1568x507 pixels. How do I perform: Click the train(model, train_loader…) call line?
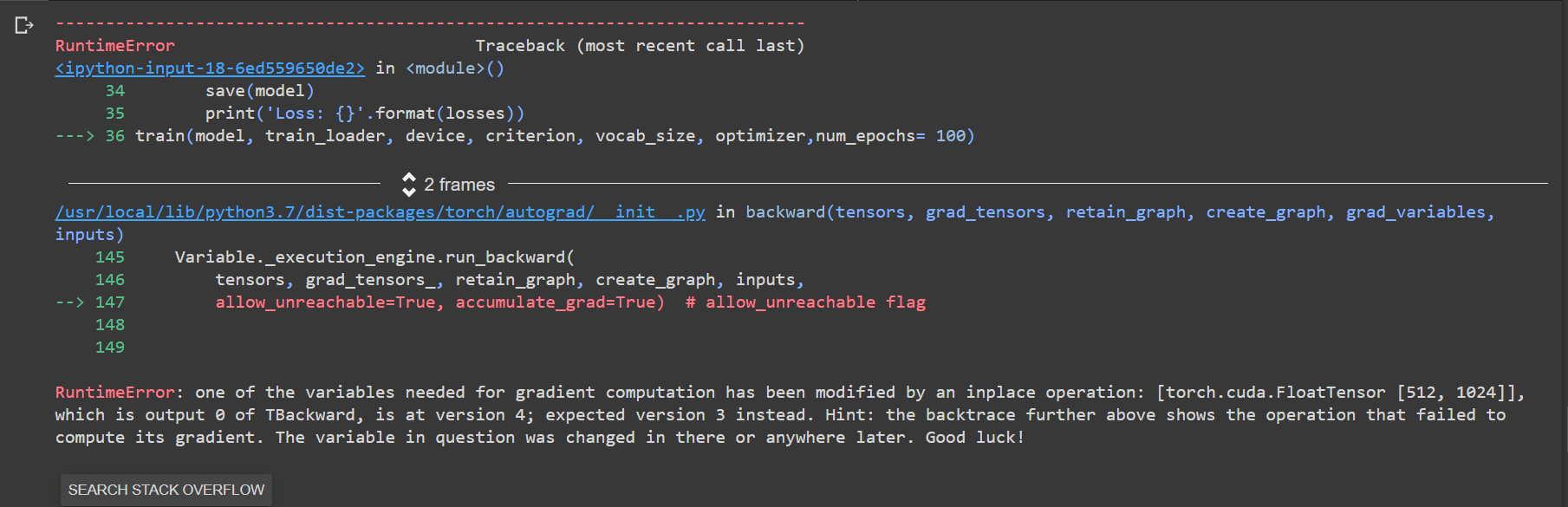tap(555, 136)
